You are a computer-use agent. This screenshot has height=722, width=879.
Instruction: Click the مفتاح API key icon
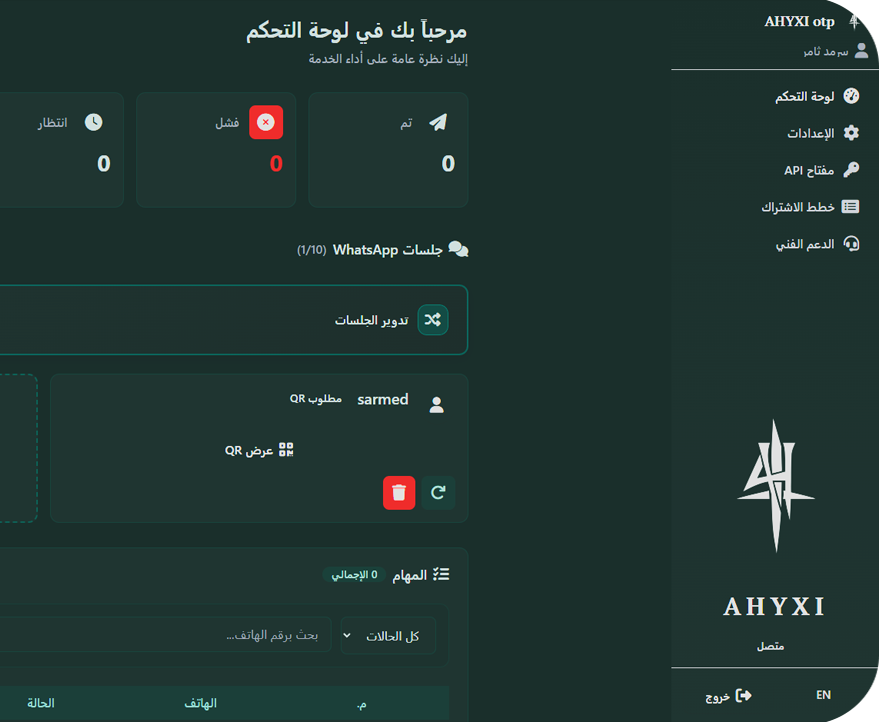(851, 170)
